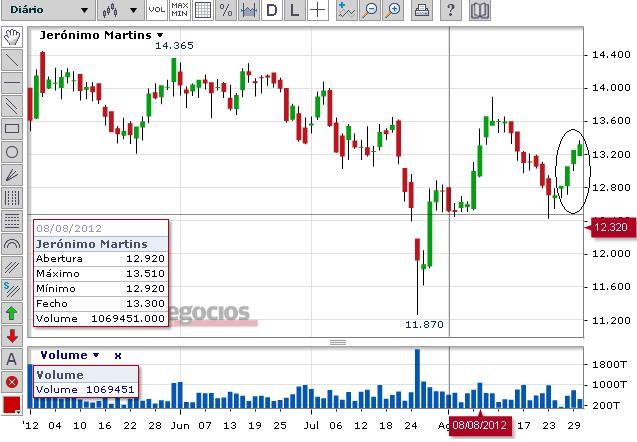
Task: Delete drawings with the red X icon
Action: (12, 382)
